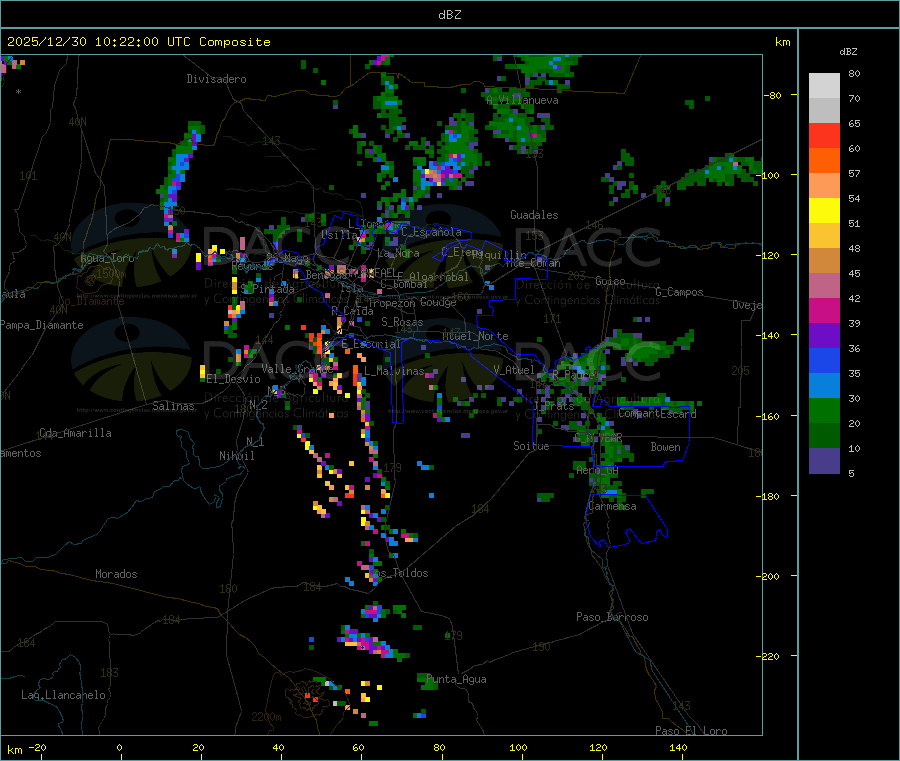
Task: Select the G_Campos label
Action: click(x=679, y=292)
